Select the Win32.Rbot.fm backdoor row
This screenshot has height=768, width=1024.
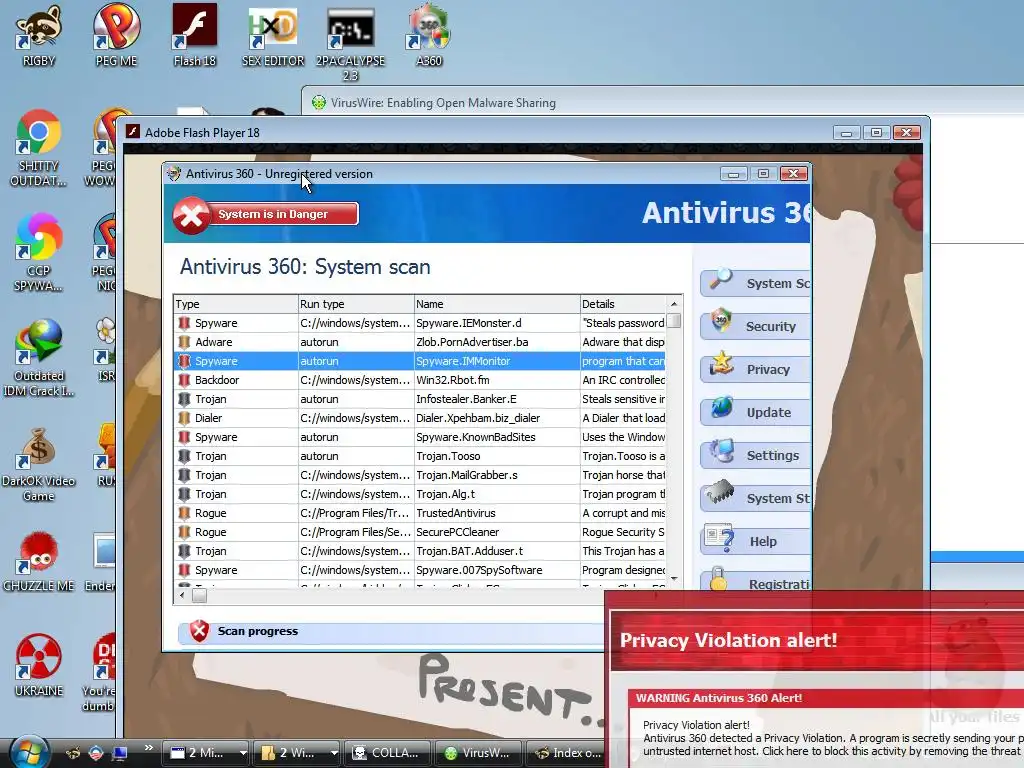pos(420,380)
